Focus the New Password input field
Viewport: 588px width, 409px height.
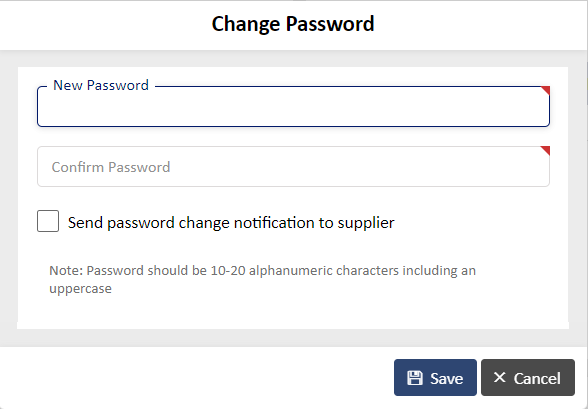click(294, 106)
